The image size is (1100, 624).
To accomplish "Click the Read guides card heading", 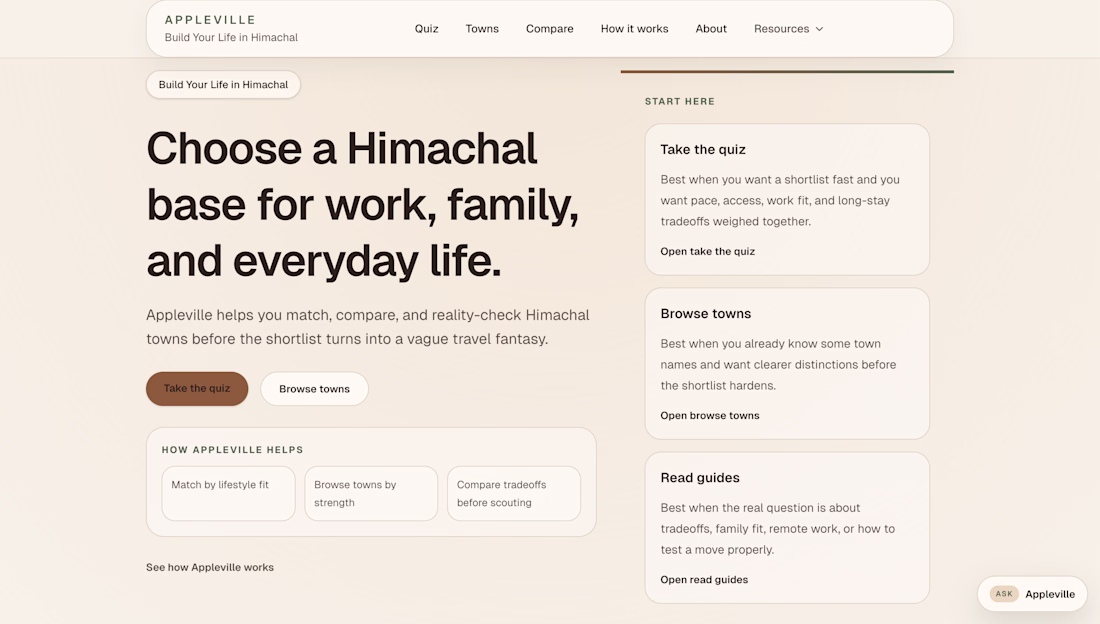I will (x=700, y=478).
